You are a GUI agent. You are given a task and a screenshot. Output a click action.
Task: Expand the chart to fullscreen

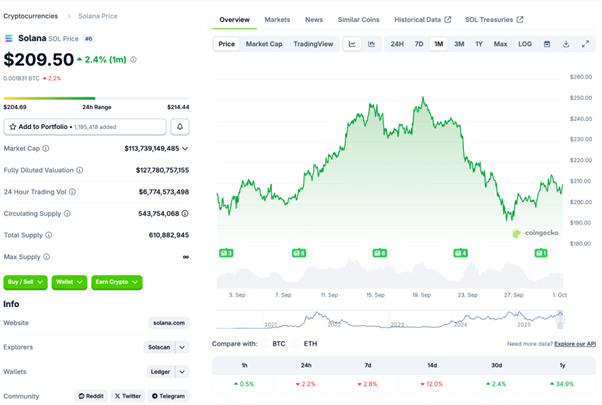coord(584,44)
